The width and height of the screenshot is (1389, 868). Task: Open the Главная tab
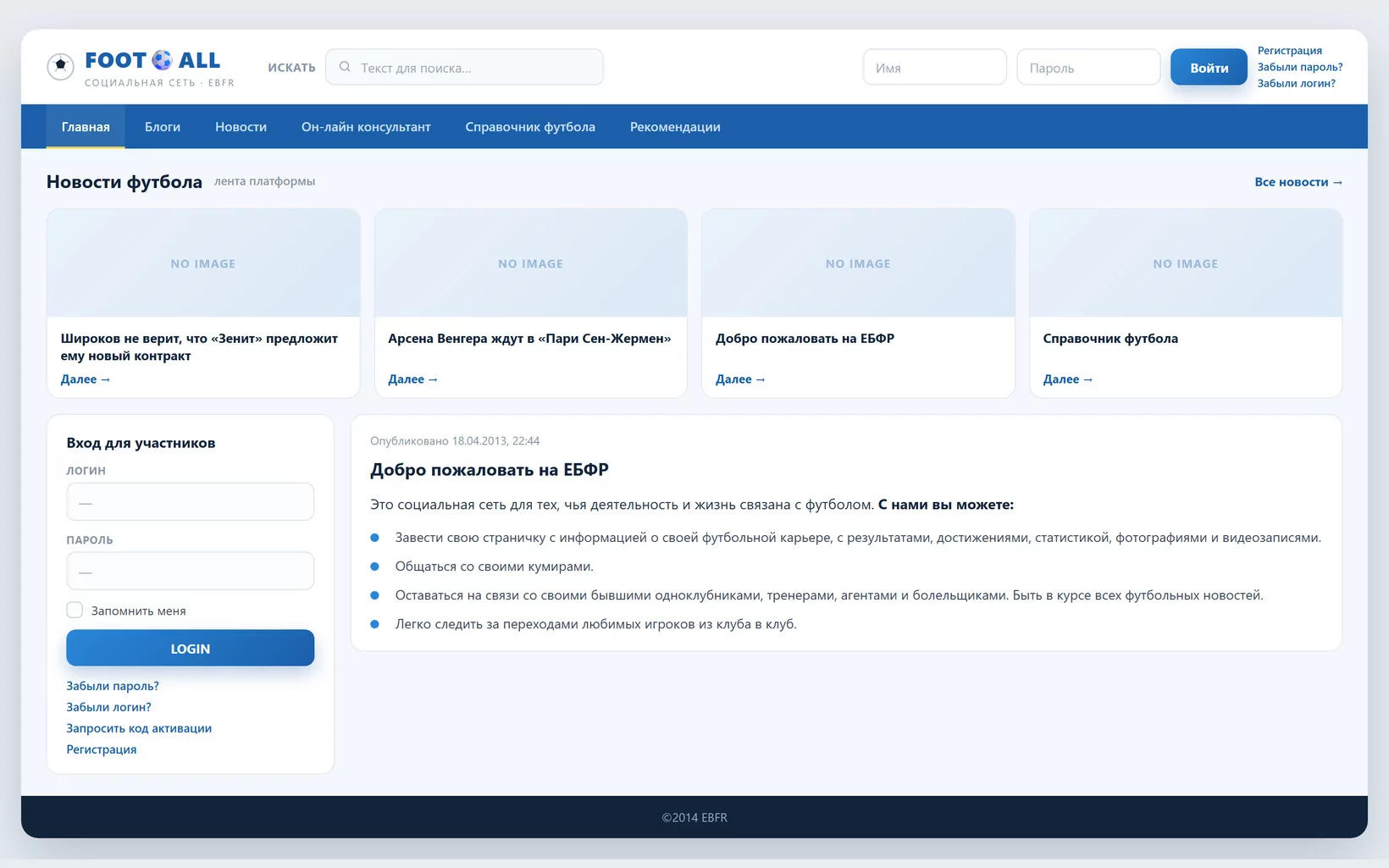(x=86, y=127)
